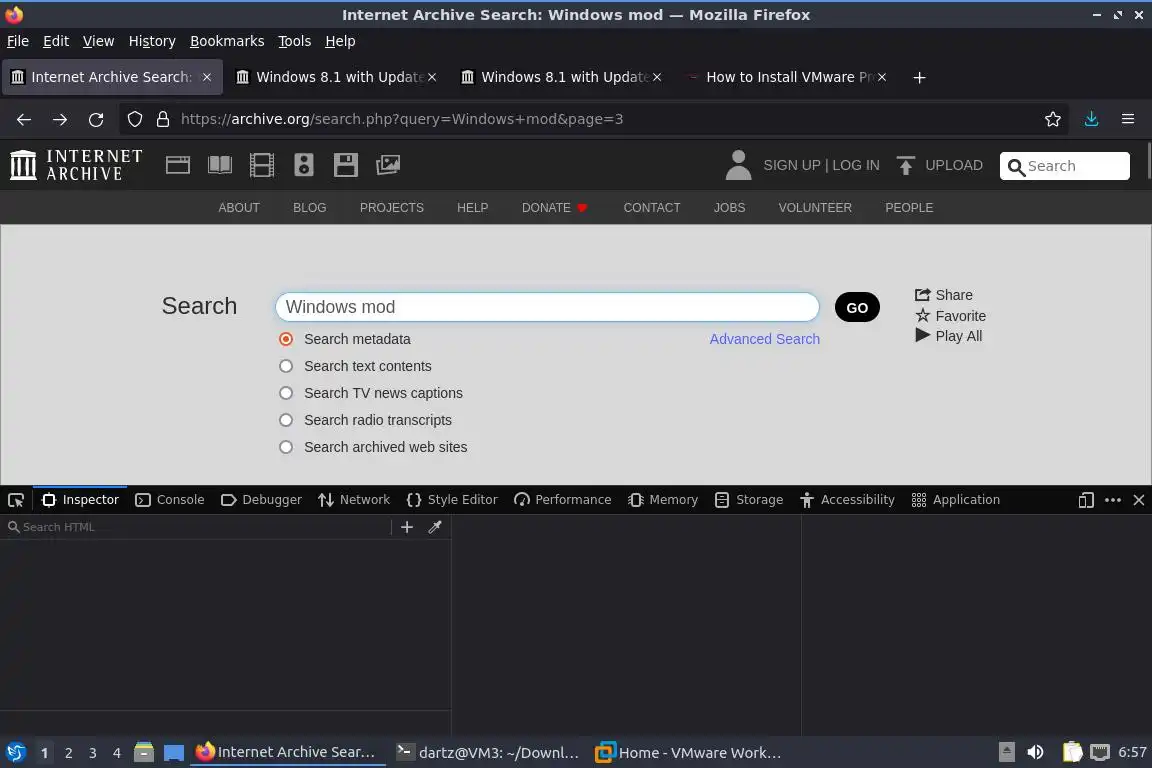Open the Wayback Machine web icon
Viewport: 1152px width, 768px height.
click(x=178, y=165)
